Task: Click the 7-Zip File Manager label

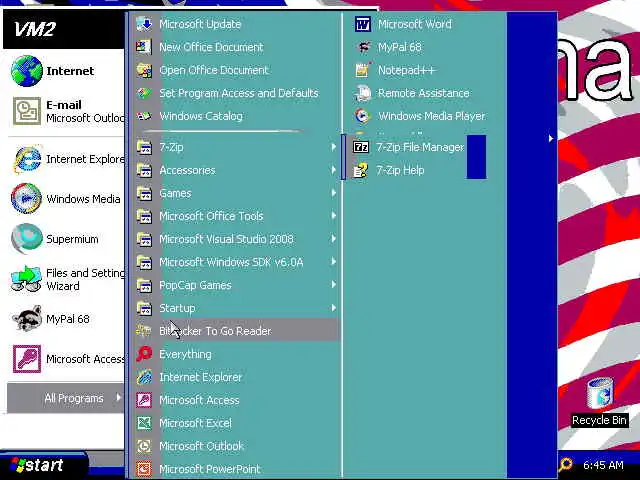Action: (x=420, y=147)
